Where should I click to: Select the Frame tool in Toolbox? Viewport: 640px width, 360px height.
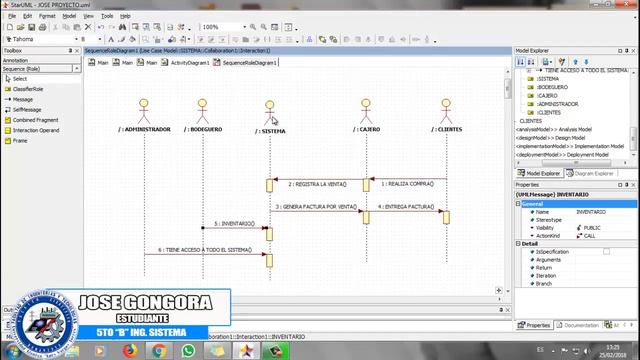coord(16,141)
